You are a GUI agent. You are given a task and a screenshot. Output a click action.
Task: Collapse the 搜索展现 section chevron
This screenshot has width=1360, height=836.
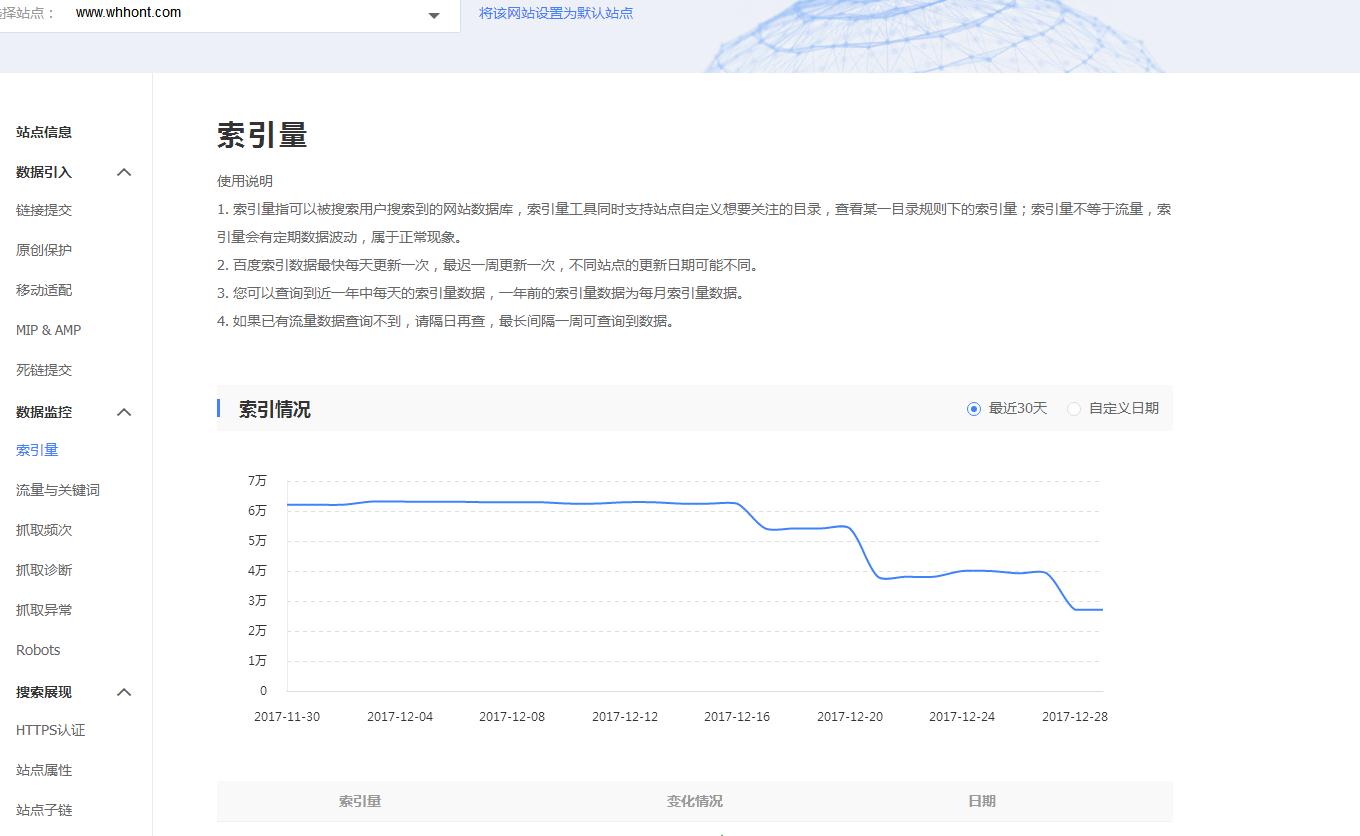(124, 692)
